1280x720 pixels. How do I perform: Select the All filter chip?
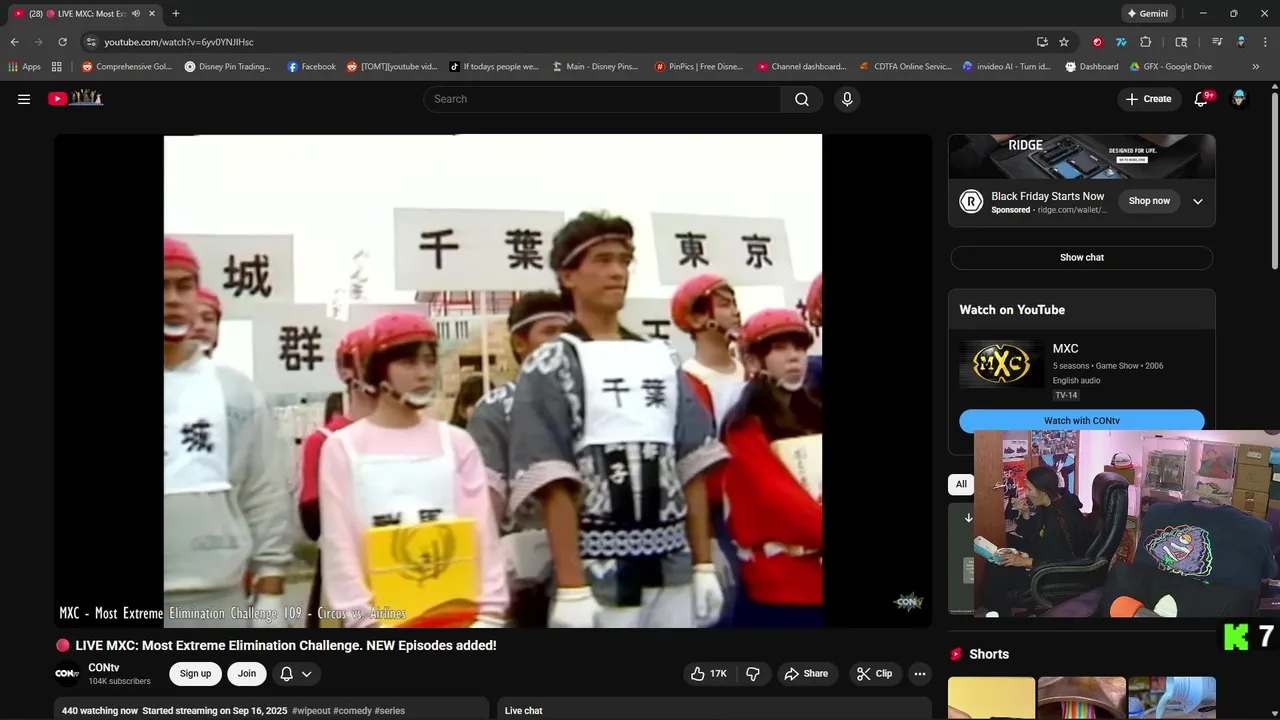[x=961, y=484]
